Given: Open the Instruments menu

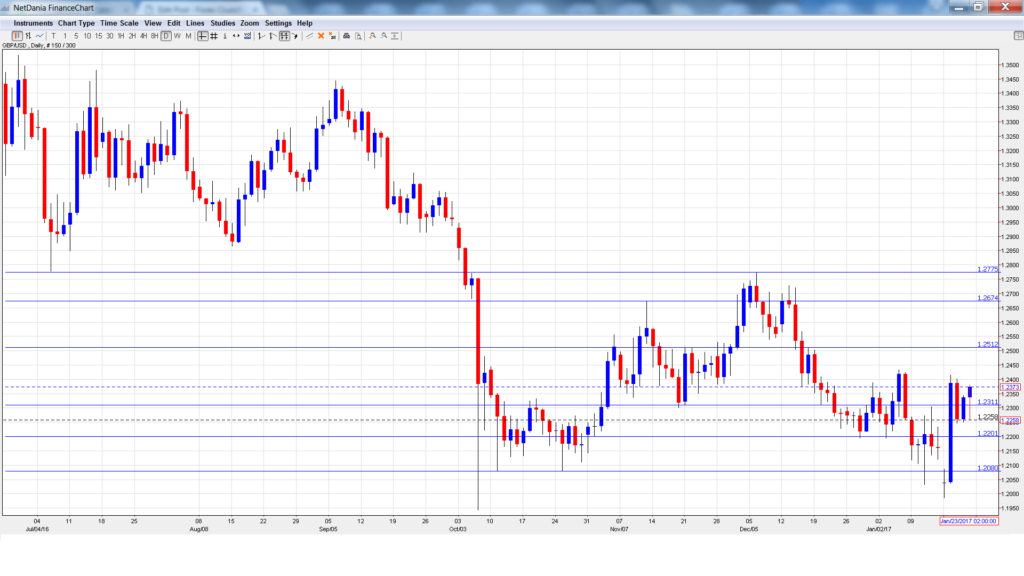Looking at the screenshot, I should [34, 23].
